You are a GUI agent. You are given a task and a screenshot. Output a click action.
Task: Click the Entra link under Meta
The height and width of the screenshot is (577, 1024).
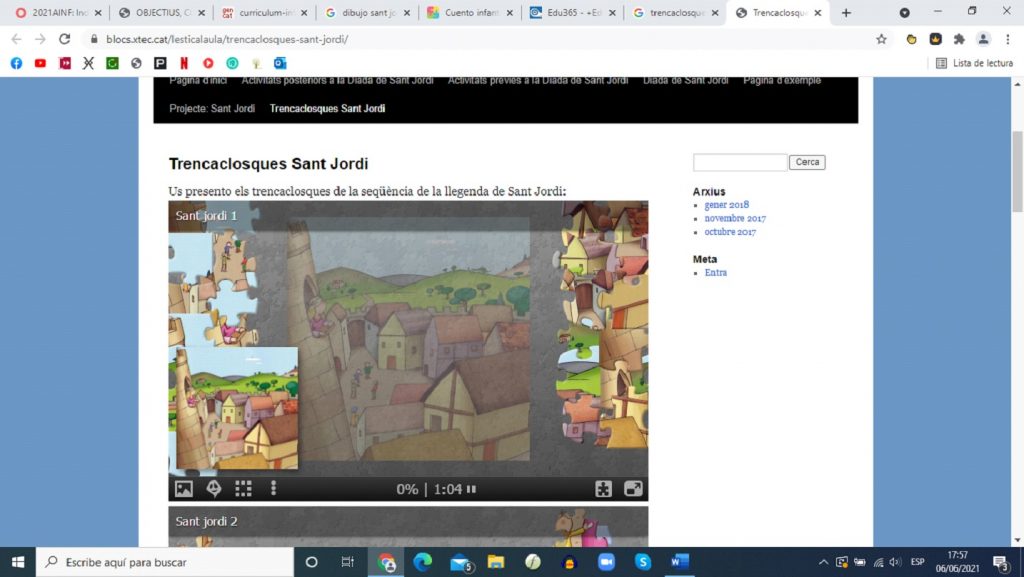[715, 272]
